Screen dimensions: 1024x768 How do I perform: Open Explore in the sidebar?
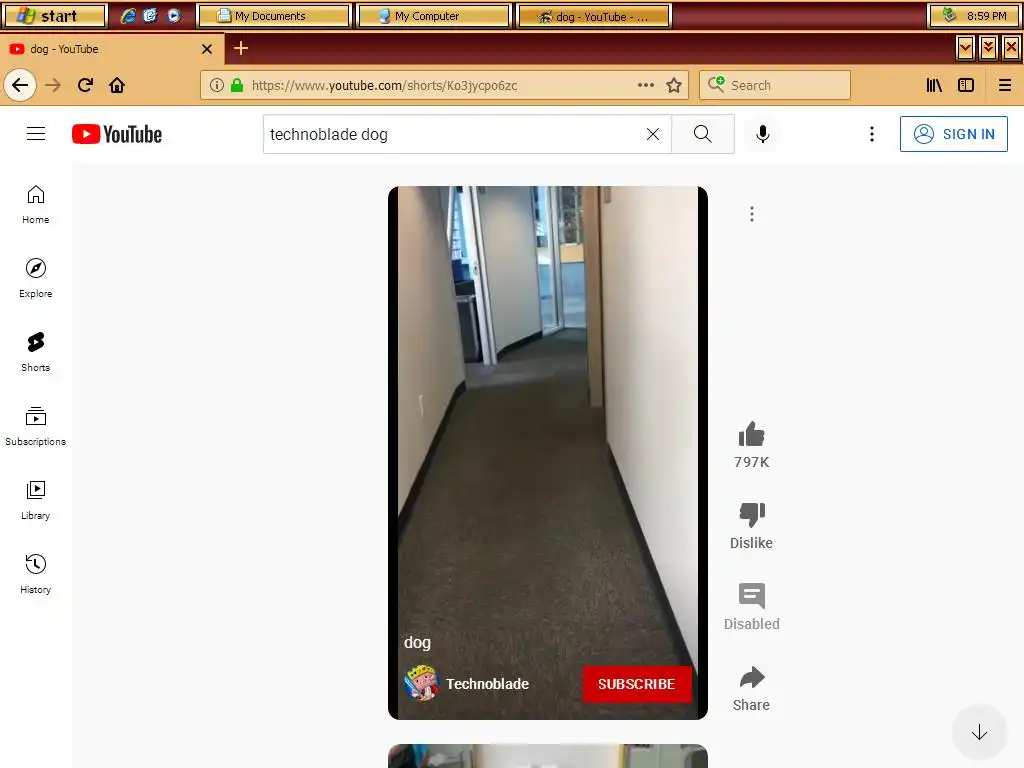click(36, 278)
